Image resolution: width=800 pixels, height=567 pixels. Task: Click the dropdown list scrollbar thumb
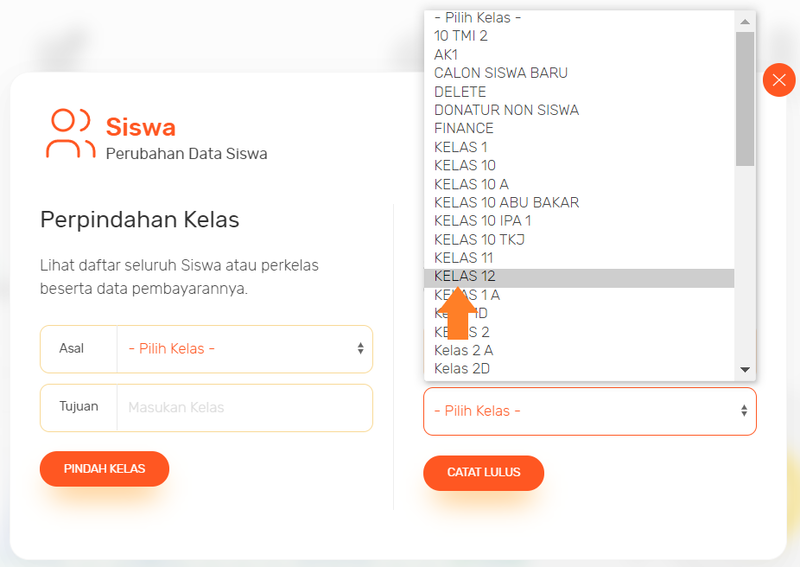coord(745,99)
